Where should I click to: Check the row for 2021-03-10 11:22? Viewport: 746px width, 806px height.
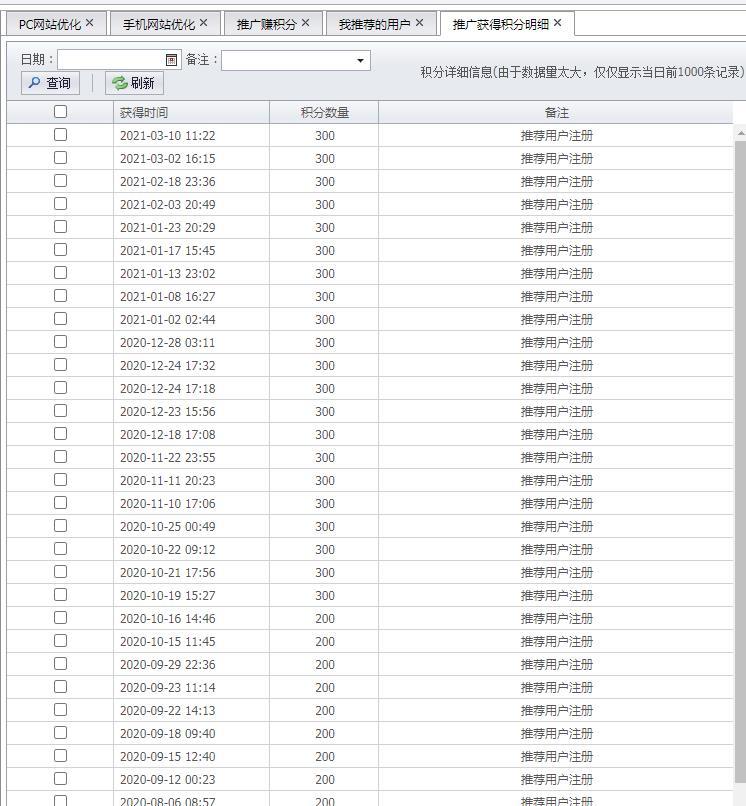[x=60, y=135]
